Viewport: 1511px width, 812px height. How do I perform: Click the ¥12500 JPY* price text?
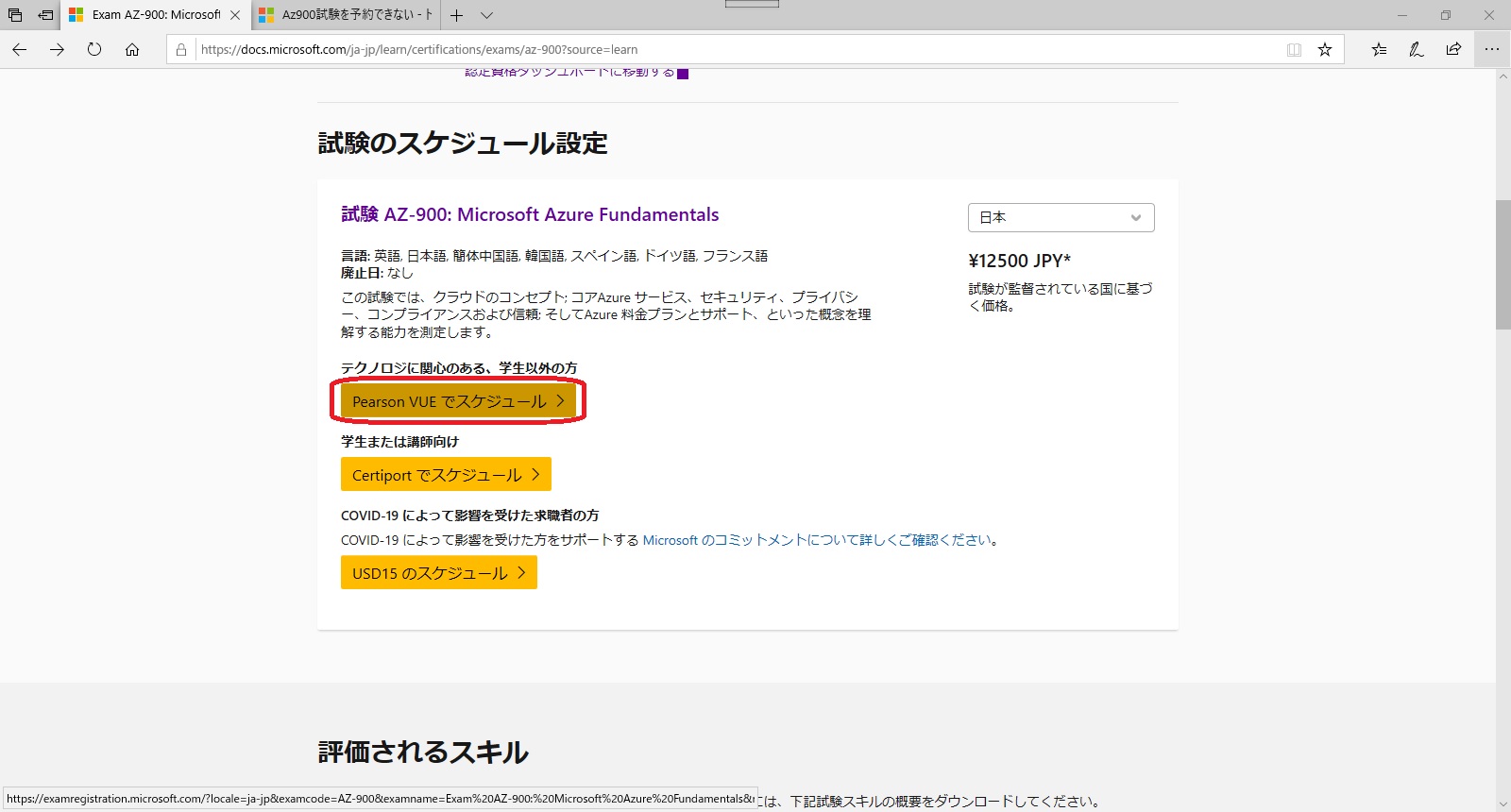click(1019, 262)
